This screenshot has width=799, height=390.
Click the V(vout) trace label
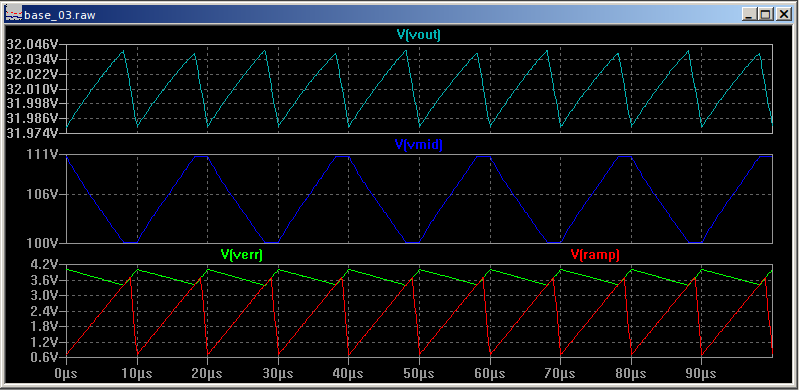418,35
